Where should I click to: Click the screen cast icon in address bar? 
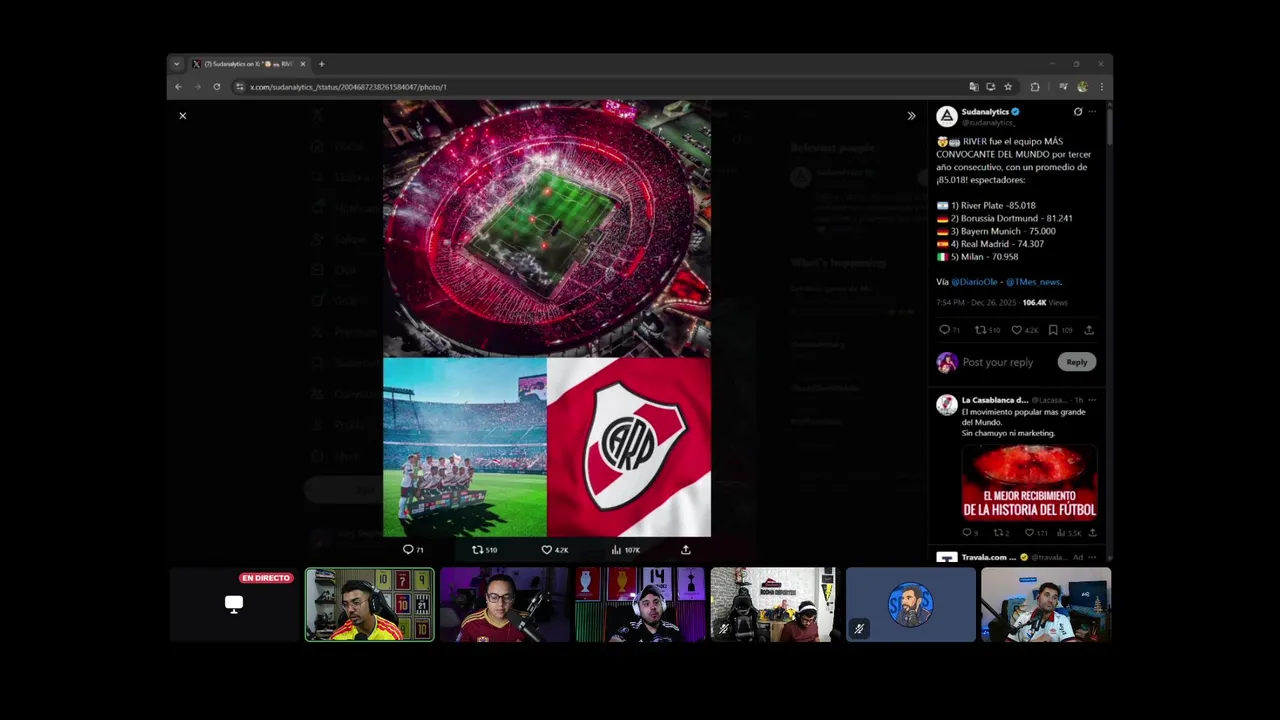coord(990,87)
